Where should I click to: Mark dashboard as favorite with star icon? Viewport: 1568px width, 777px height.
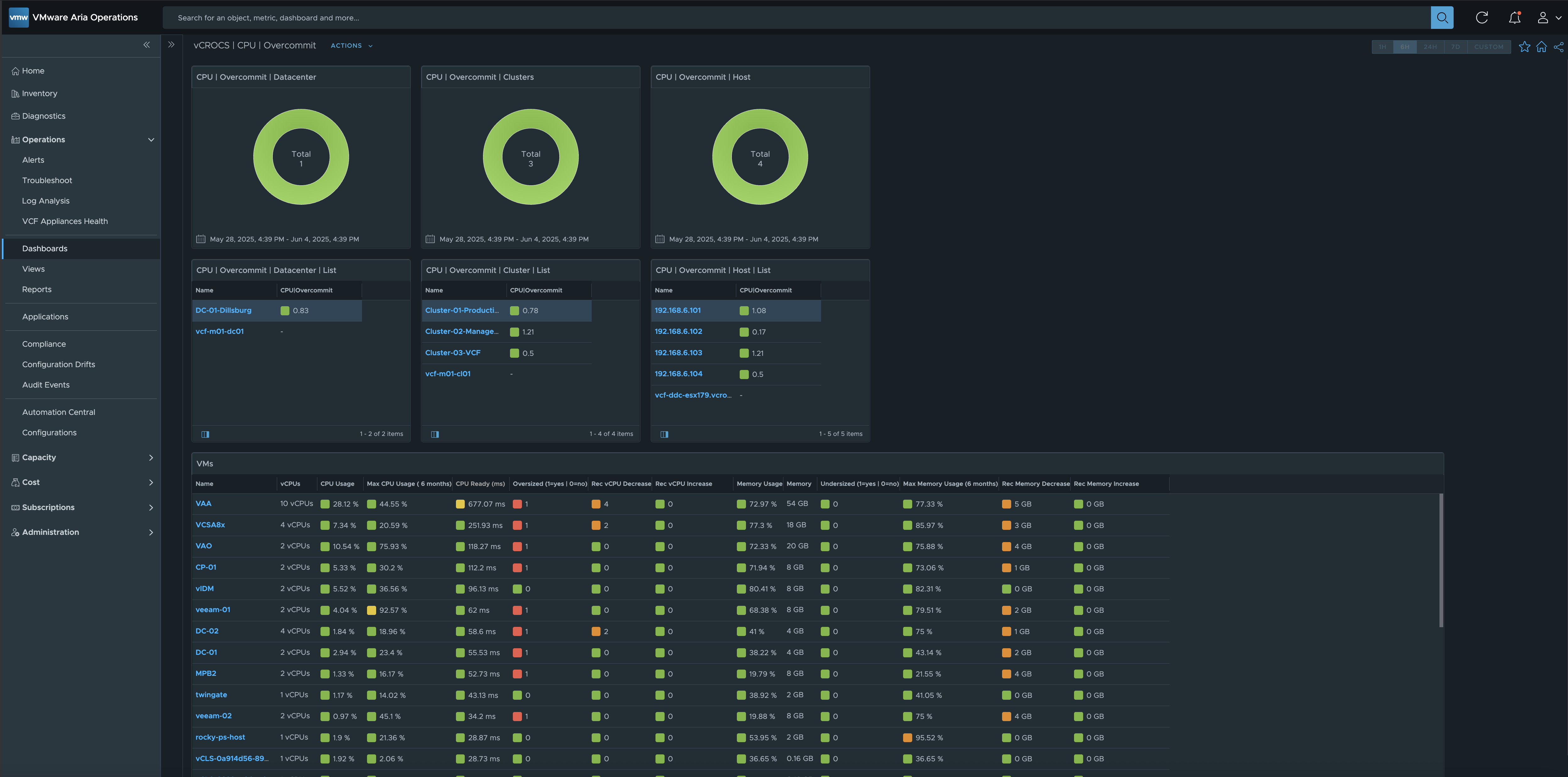pyautogui.click(x=1524, y=47)
